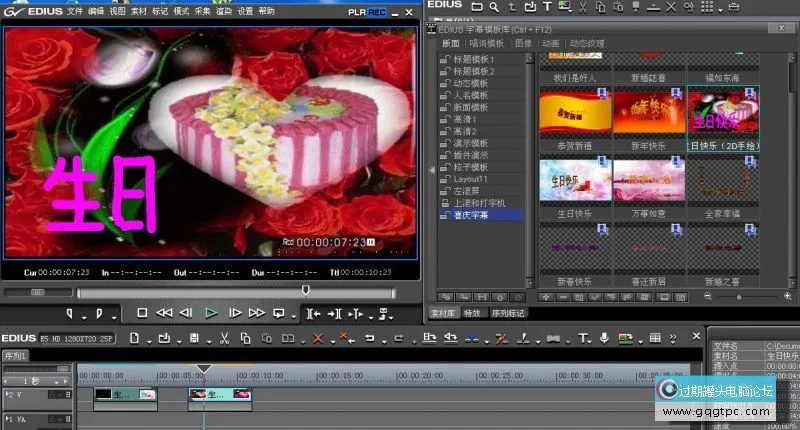The height and width of the screenshot is (430, 800).
Task: Click the player position scrub bar handle
Action: tap(306, 290)
